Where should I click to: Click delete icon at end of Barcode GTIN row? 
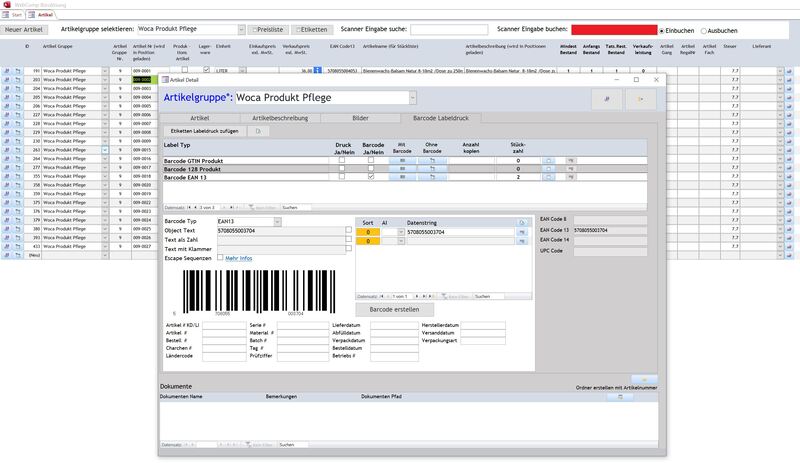[571, 160]
